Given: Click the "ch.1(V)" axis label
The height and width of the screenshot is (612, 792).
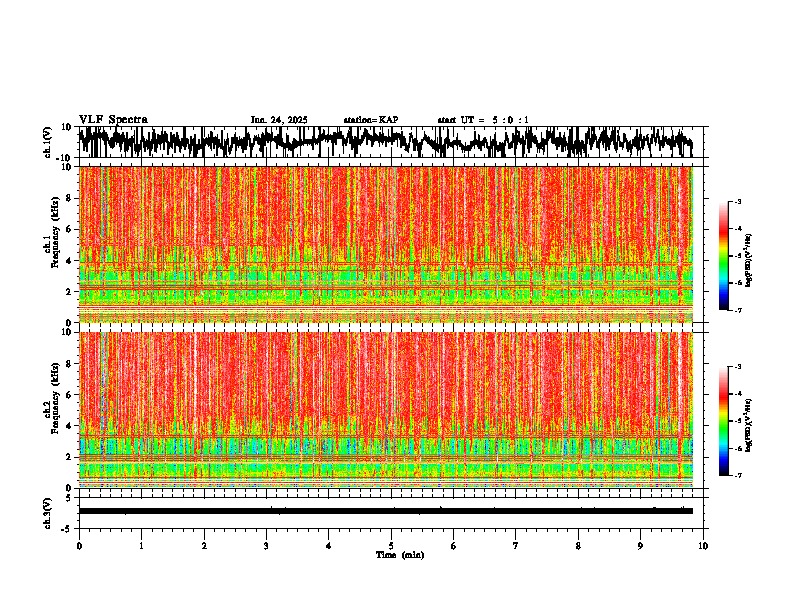Looking at the screenshot, I should click(x=49, y=142).
